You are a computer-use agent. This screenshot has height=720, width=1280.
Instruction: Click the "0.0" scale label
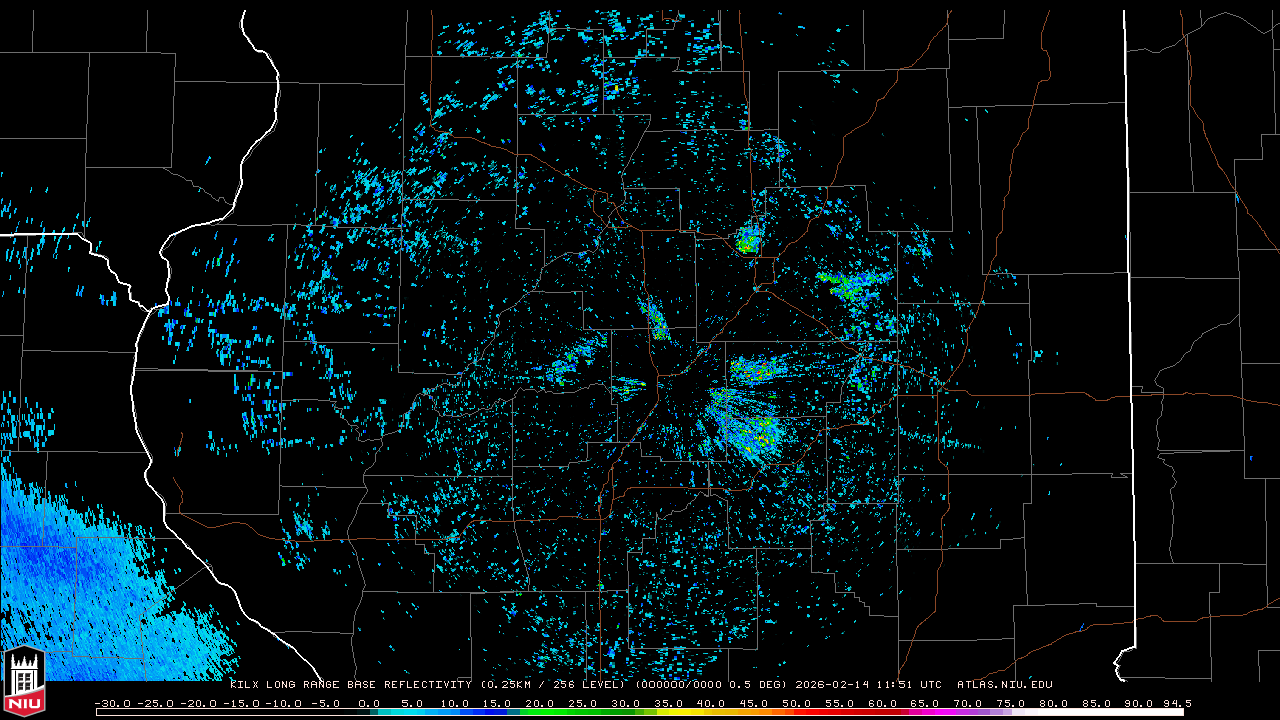[x=369, y=703]
